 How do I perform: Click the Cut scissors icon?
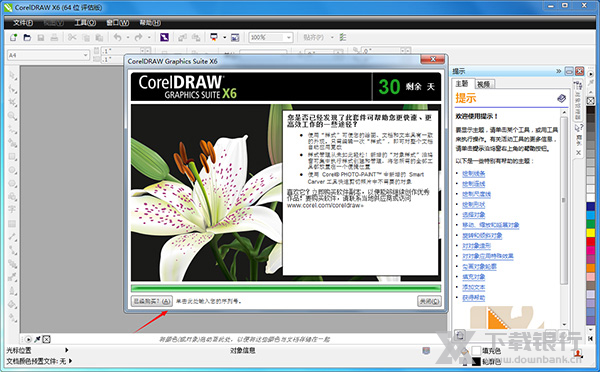point(72,38)
